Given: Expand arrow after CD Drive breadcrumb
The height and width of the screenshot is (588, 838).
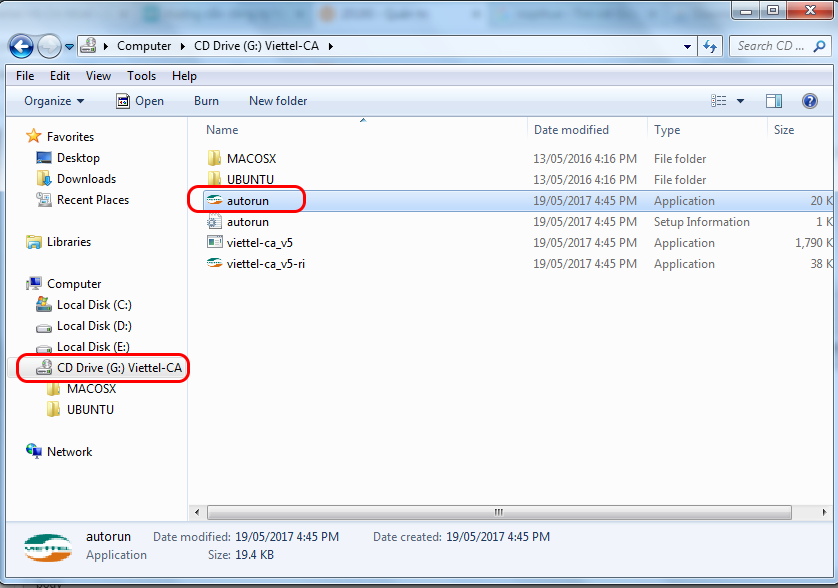Looking at the screenshot, I should [331, 47].
